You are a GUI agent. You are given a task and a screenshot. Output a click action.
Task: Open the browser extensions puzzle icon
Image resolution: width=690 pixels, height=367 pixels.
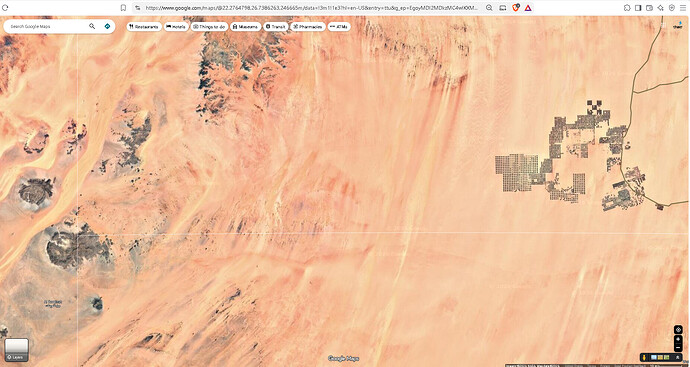pos(627,8)
